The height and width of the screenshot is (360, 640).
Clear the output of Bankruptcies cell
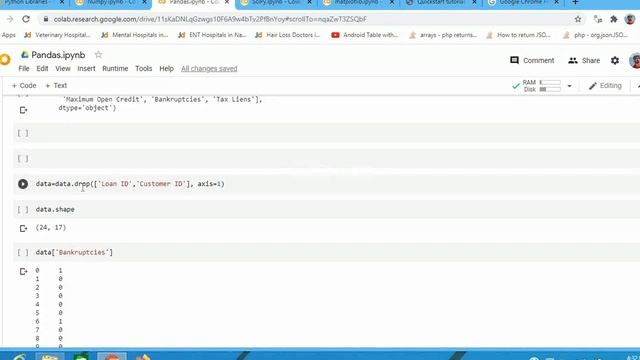pyautogui.click(x=23, y=271)
